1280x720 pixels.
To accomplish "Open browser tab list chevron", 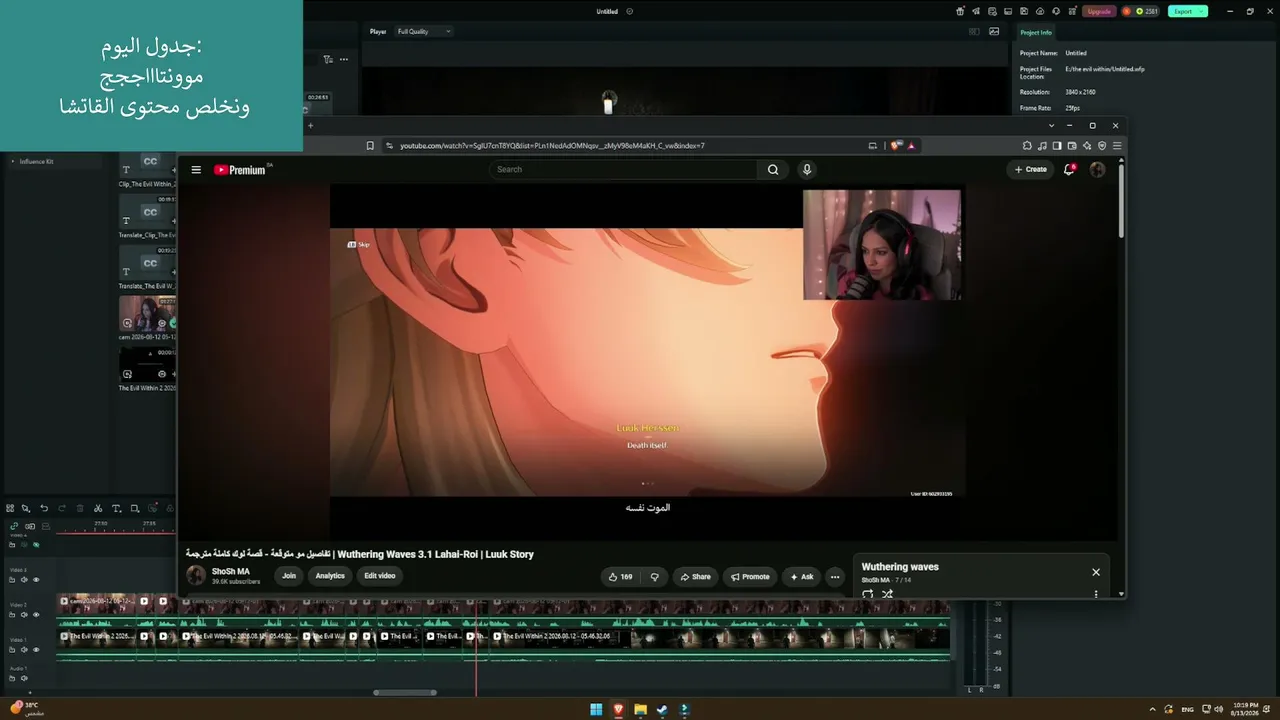I will click(x=1051, y=126).
